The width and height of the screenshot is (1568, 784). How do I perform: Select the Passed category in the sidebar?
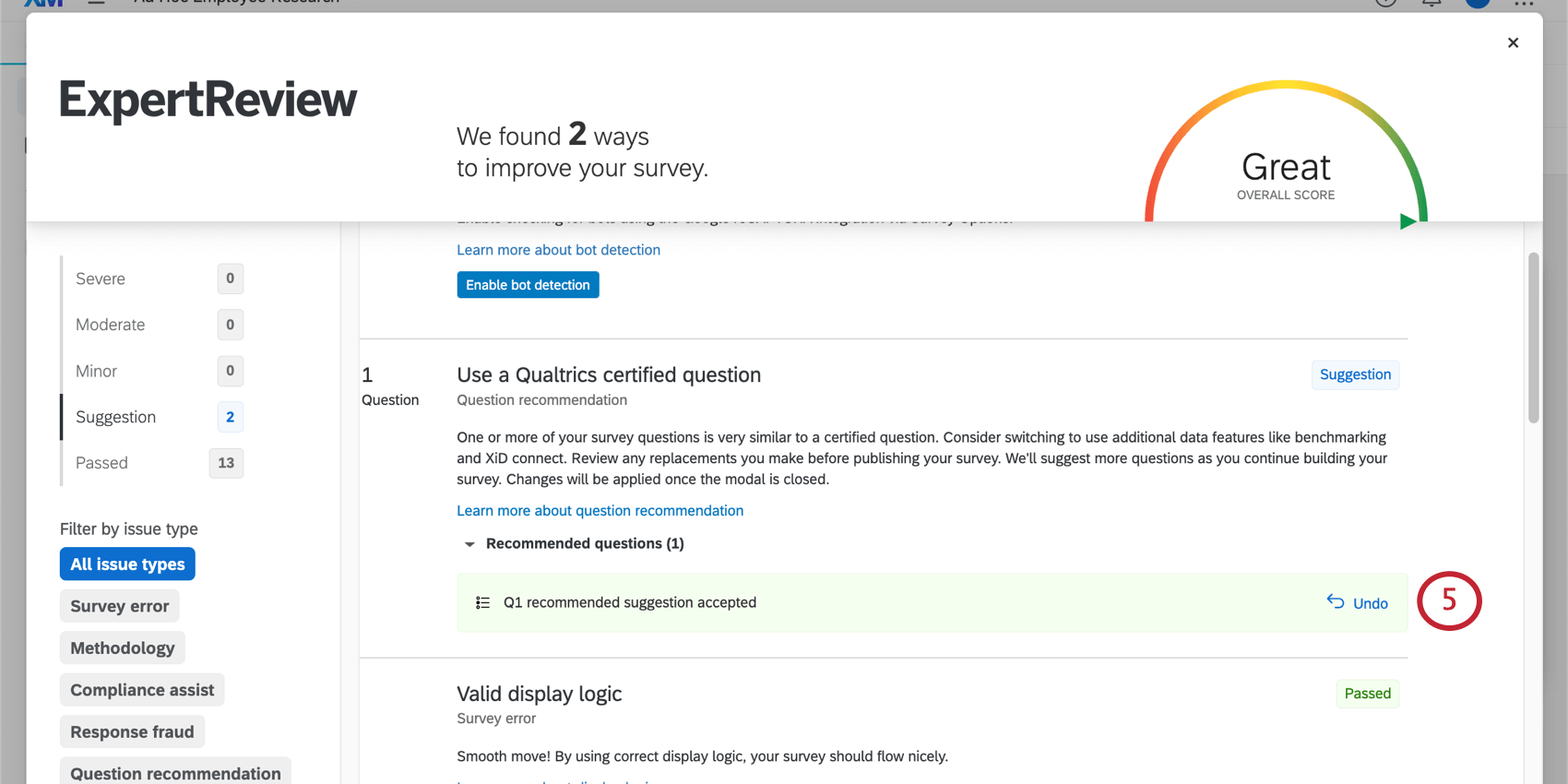(x=102, y=463)
